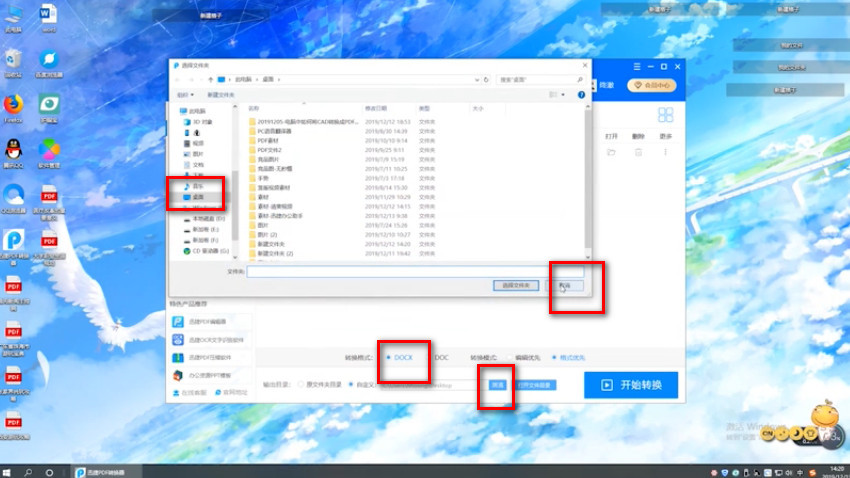
Task: Open the 会员中心 member center button
Action: (652, 85)
